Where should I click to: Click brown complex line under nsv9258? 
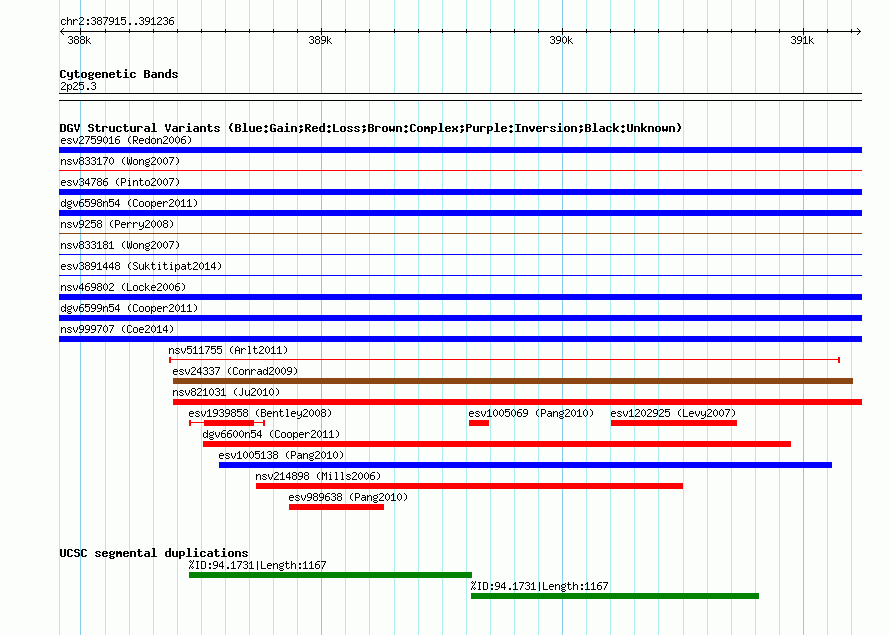tap(460, 233)
